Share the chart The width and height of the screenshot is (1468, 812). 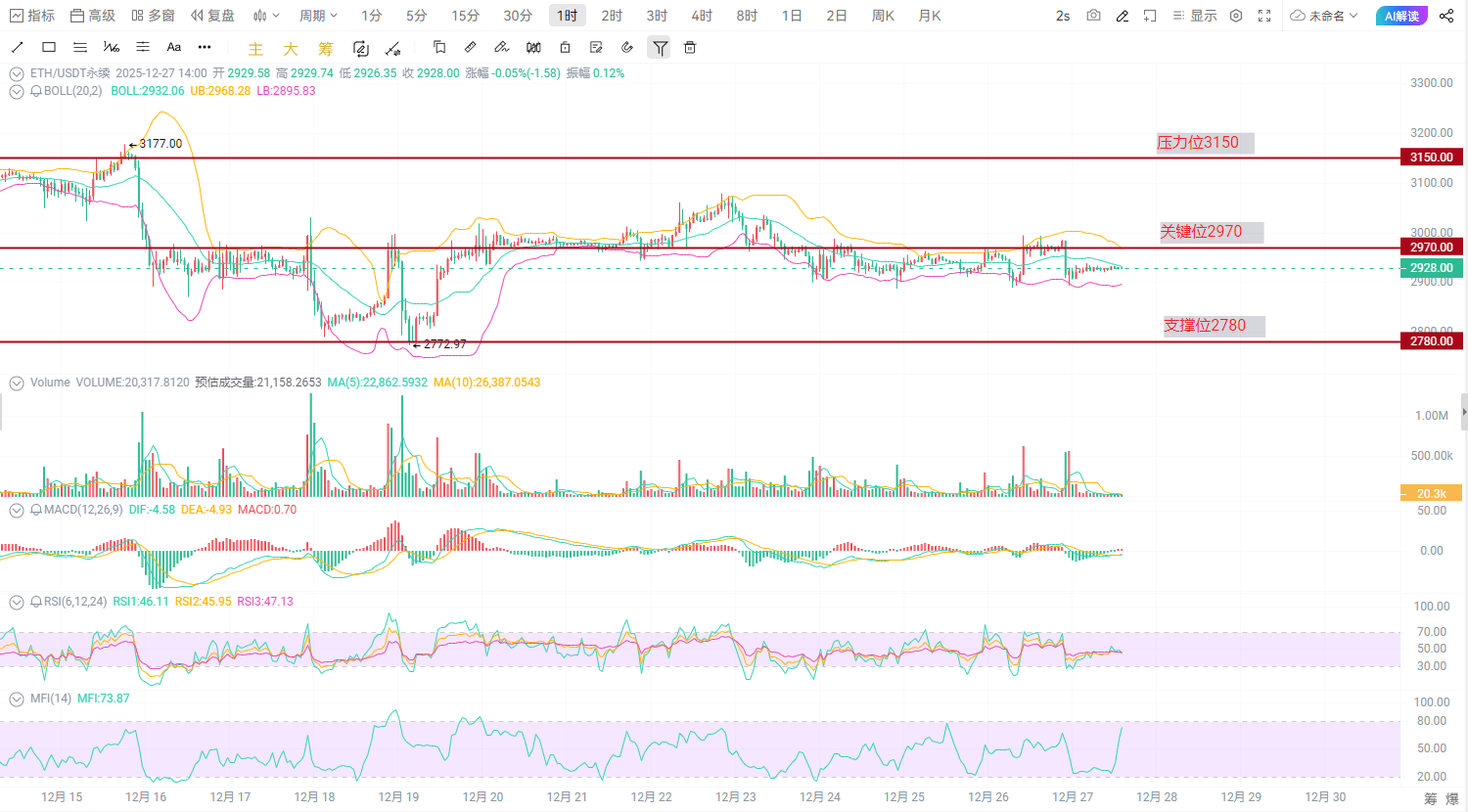[1446, 16]
